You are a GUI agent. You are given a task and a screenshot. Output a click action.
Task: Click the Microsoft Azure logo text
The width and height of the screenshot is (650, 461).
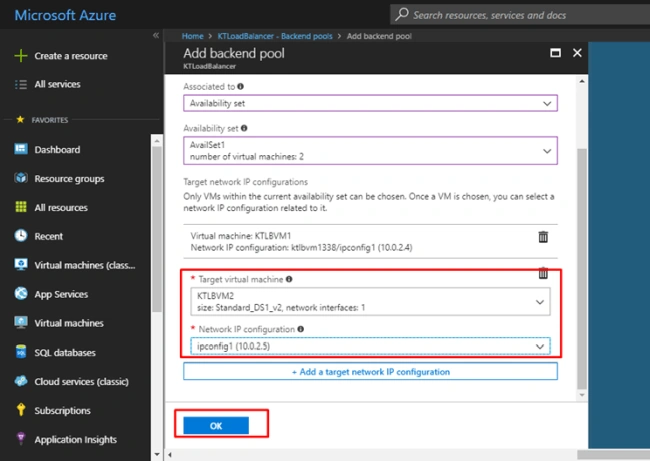click(65, 15)
